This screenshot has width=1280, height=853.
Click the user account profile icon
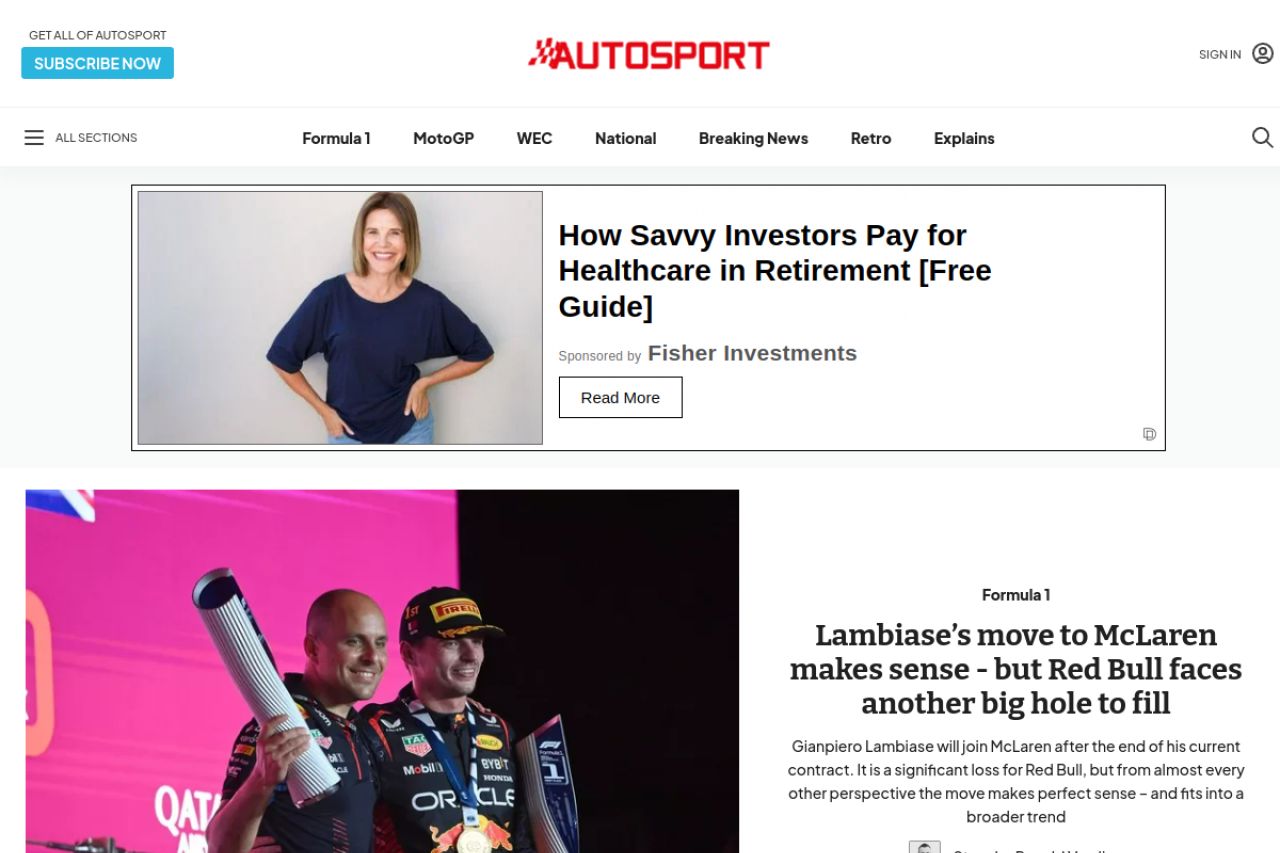pos(1263,54)
